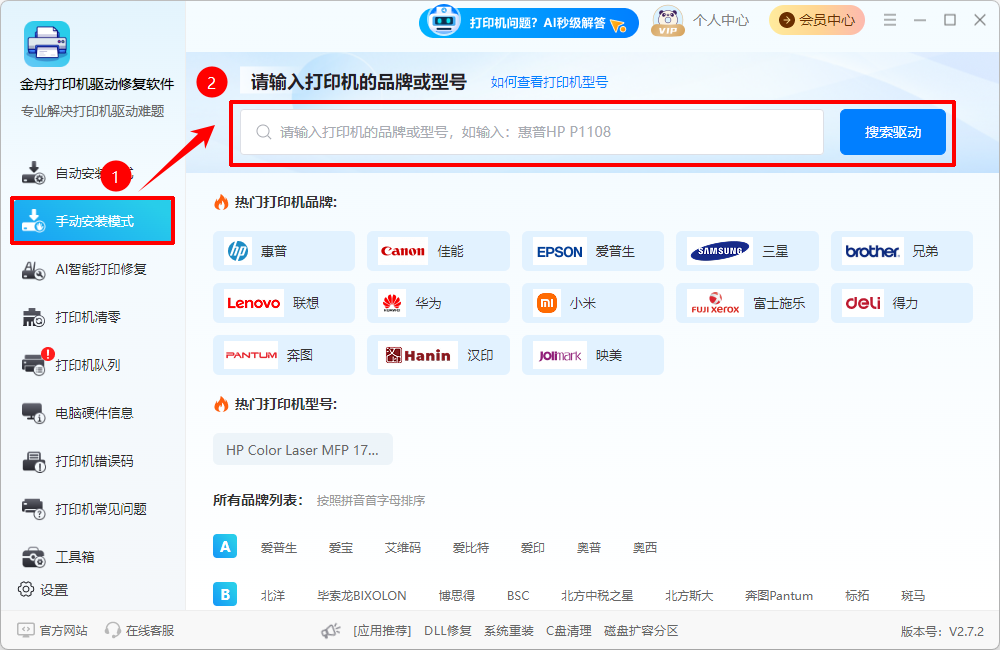Image resolution: width=1000 pixels, height=650 pixels.
Task: Click [应用推荐] footer text
Action: click(382, 631)
